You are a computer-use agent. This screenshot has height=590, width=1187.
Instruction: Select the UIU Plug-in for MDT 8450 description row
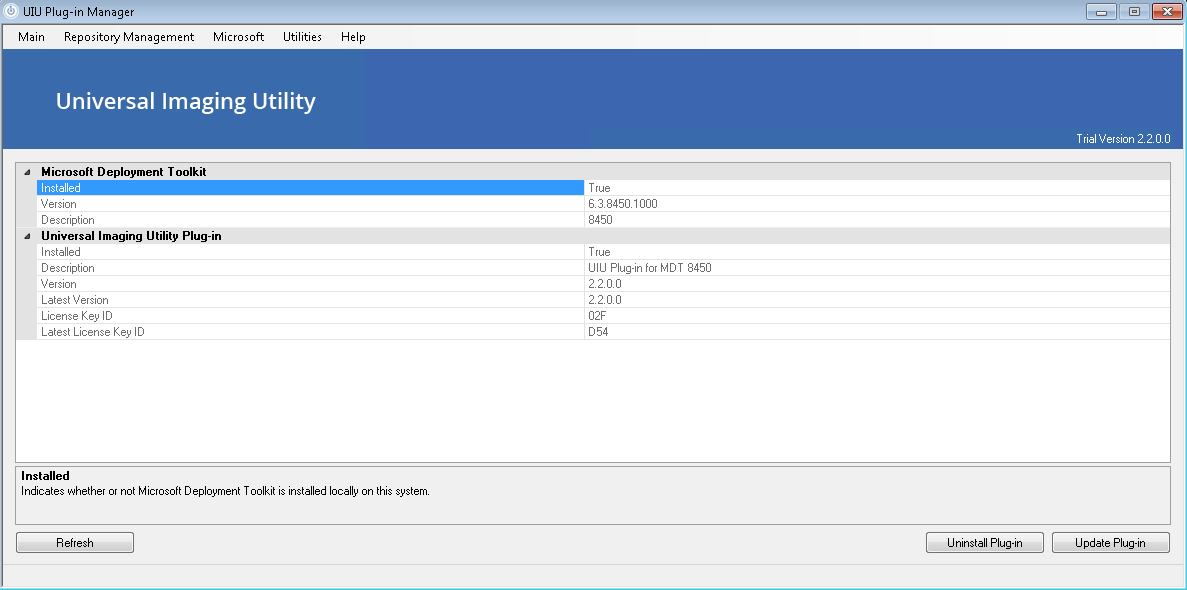click(x=310, y=268)
